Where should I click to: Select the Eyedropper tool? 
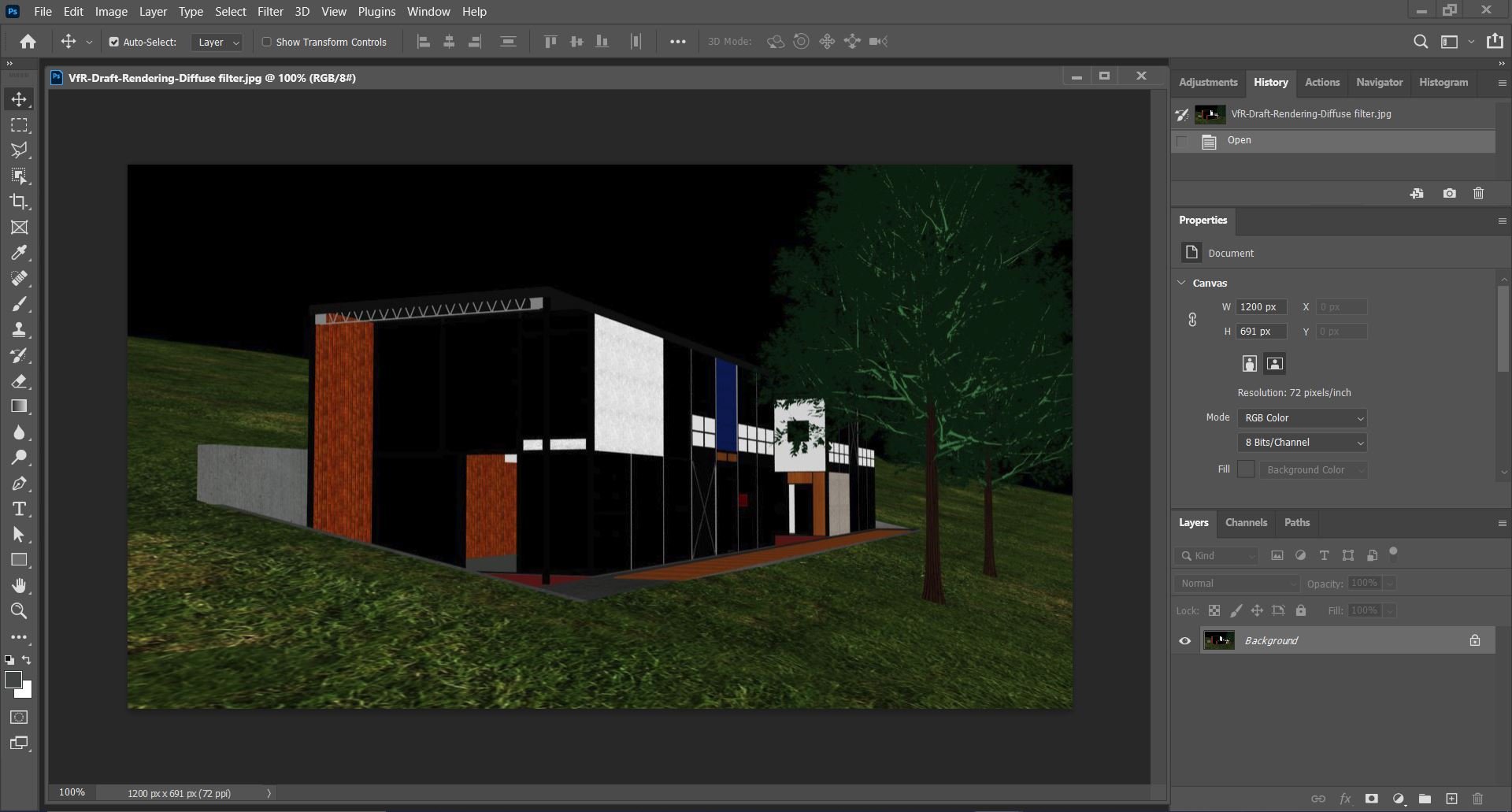click(x=20, y=252)
